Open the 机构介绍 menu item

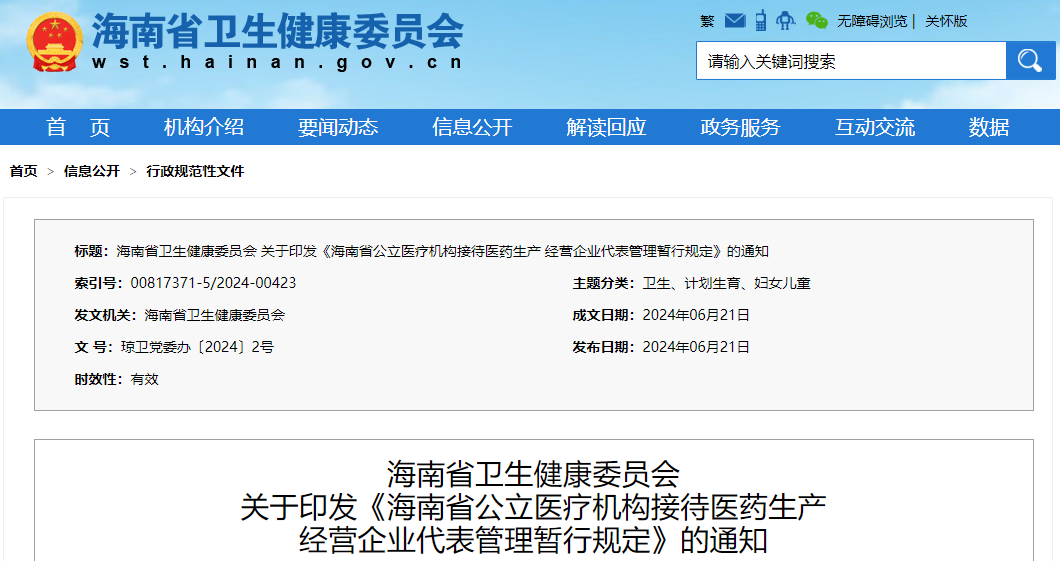204,127
